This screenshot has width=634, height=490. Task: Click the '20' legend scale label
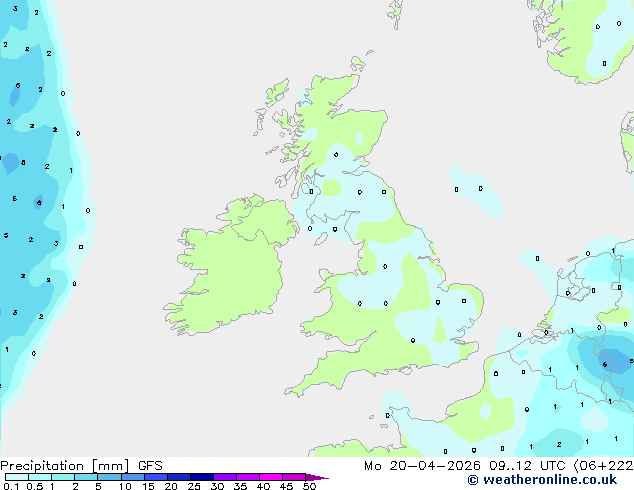tap(171, 486)
